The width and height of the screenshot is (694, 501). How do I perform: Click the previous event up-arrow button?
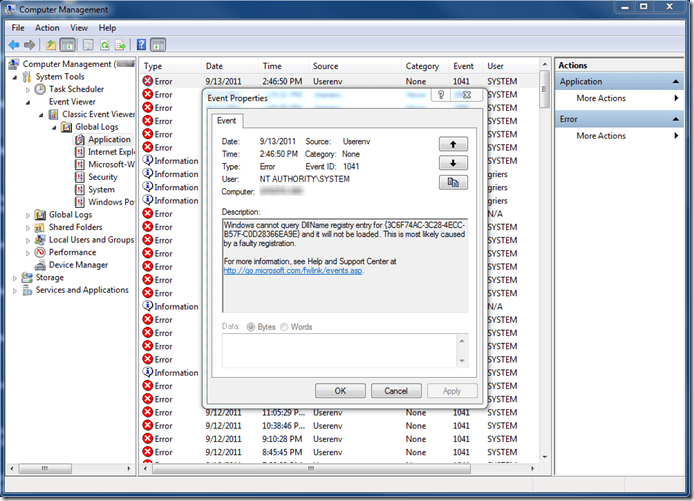click(x=453, y=144)
